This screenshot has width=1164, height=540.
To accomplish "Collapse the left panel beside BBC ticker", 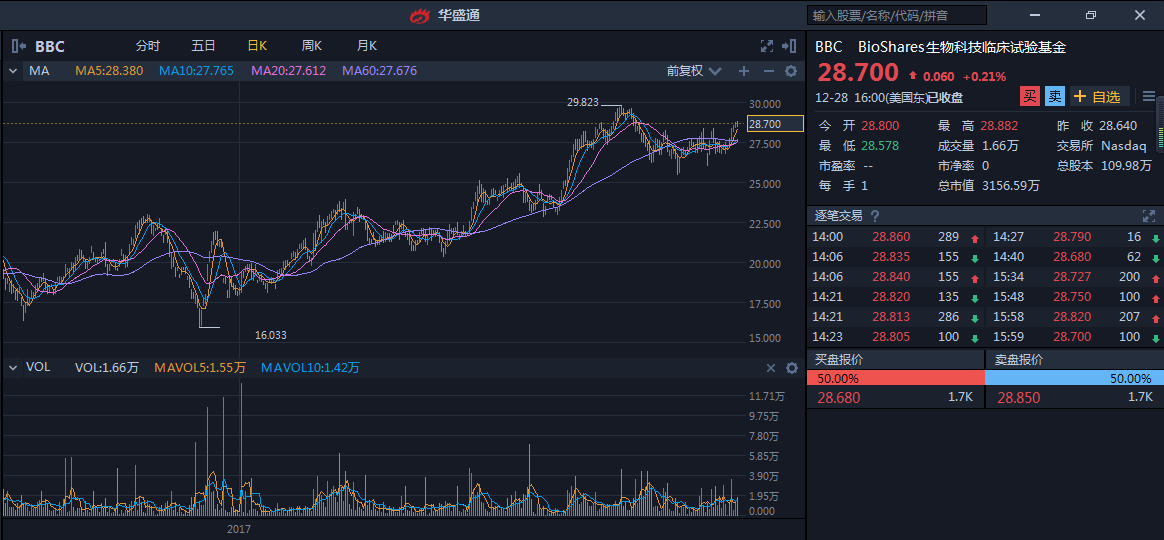I will coord(18,46).
